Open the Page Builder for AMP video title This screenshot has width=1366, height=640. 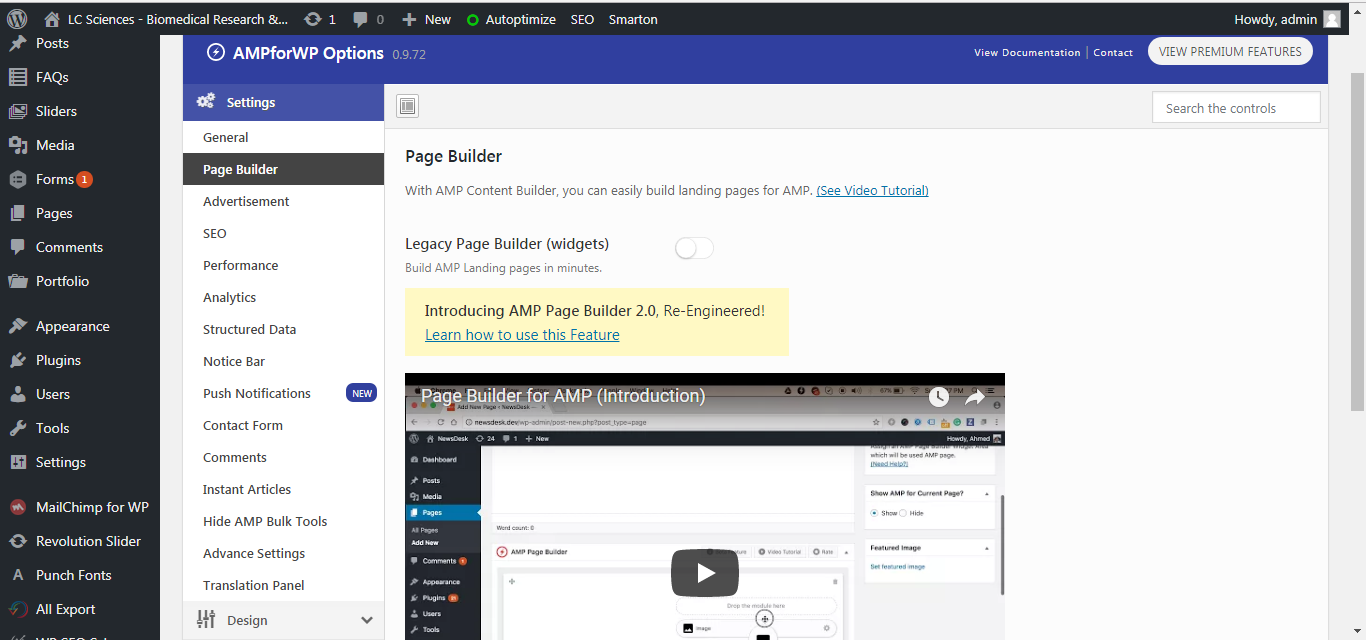tap(563, 396)
